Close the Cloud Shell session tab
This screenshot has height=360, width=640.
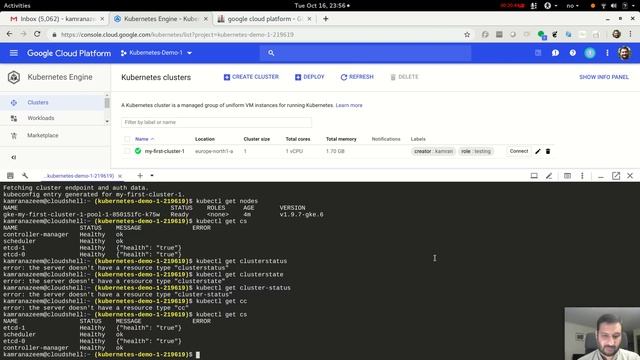[x=120, y=176]
